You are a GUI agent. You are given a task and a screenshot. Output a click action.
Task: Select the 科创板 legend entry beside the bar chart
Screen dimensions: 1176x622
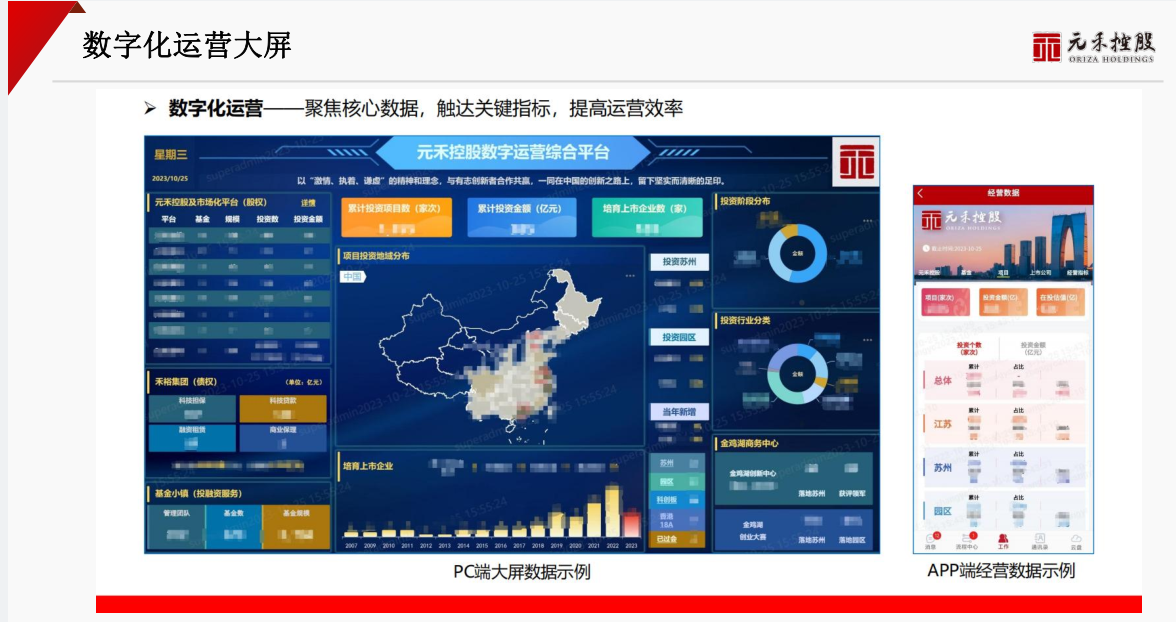tap(676, 500)
